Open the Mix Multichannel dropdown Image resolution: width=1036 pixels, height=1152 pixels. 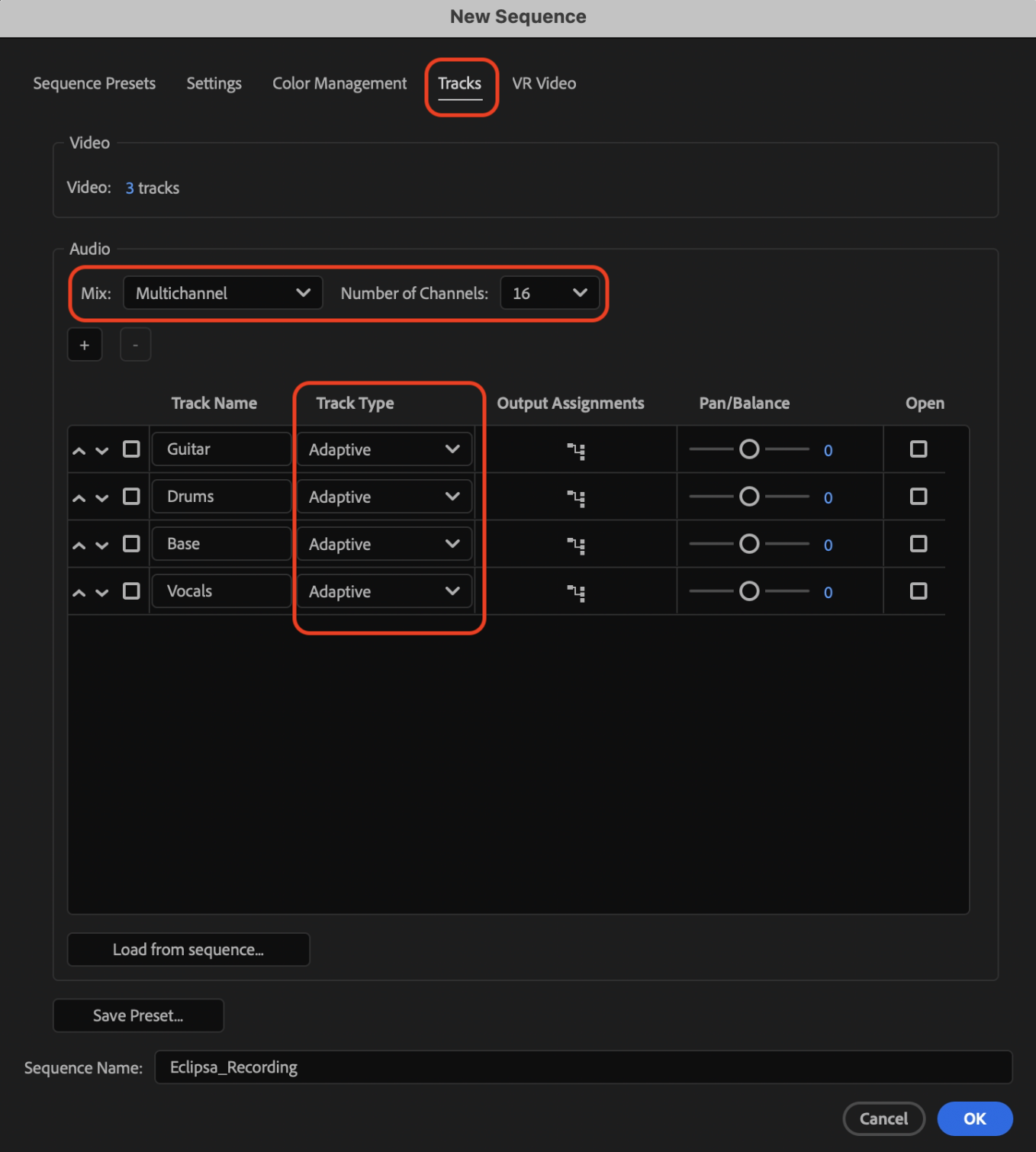point(223,294)
